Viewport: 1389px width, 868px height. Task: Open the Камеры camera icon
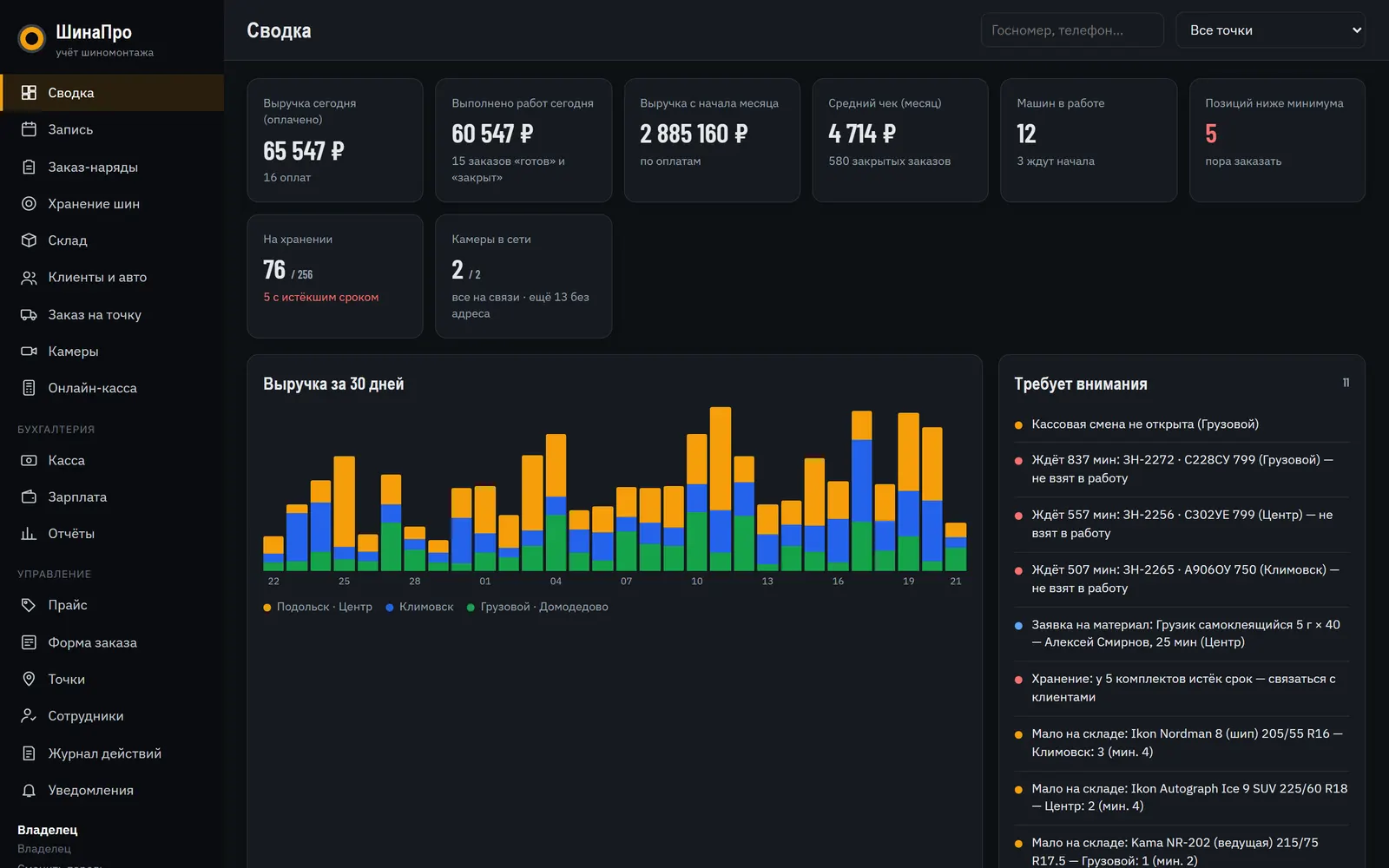[29, 351]
